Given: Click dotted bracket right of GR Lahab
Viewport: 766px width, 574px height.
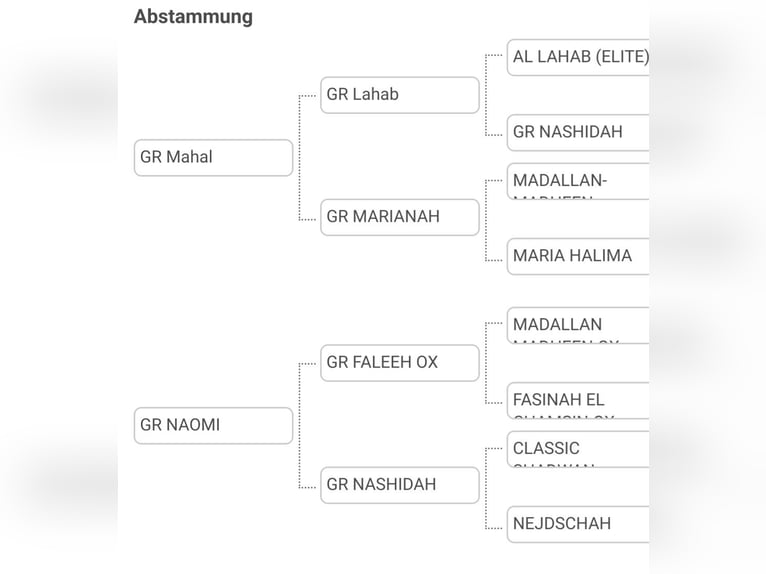Looking at the screenshot, I should (x=487, y=95).
